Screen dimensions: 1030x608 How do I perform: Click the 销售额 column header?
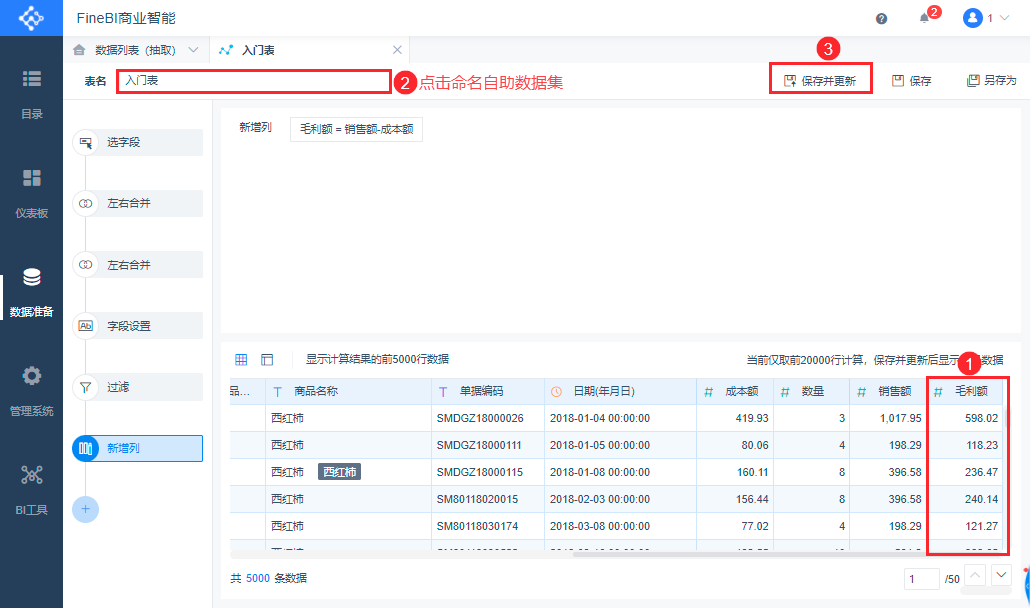point(888,391)
